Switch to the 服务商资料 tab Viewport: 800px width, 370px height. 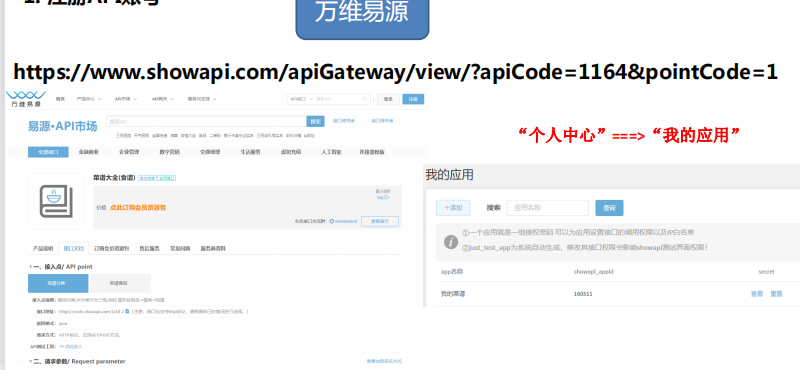[212, 249]
